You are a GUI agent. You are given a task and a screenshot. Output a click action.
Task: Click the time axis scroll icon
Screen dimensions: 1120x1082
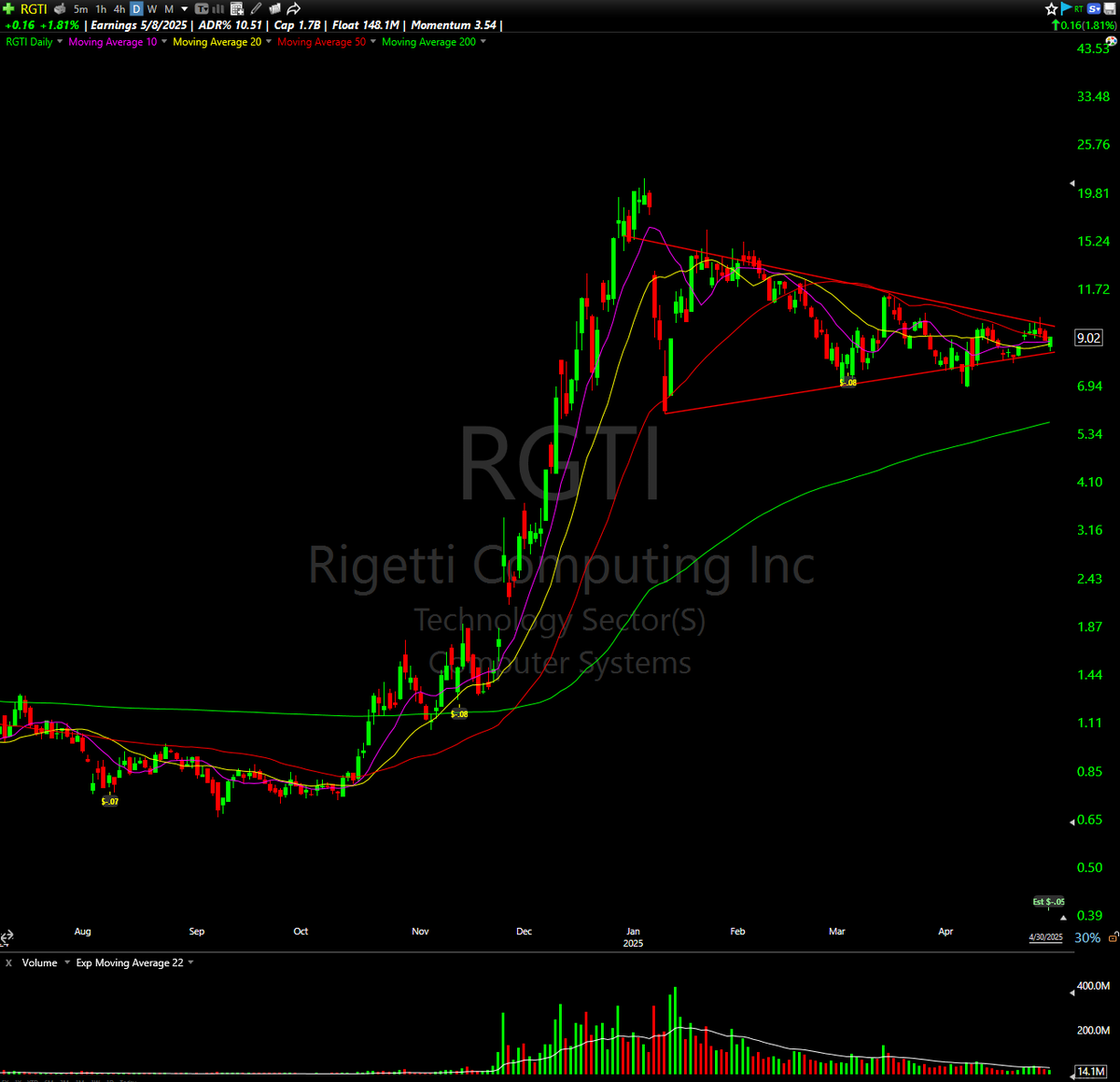click(x=7, y=936)
